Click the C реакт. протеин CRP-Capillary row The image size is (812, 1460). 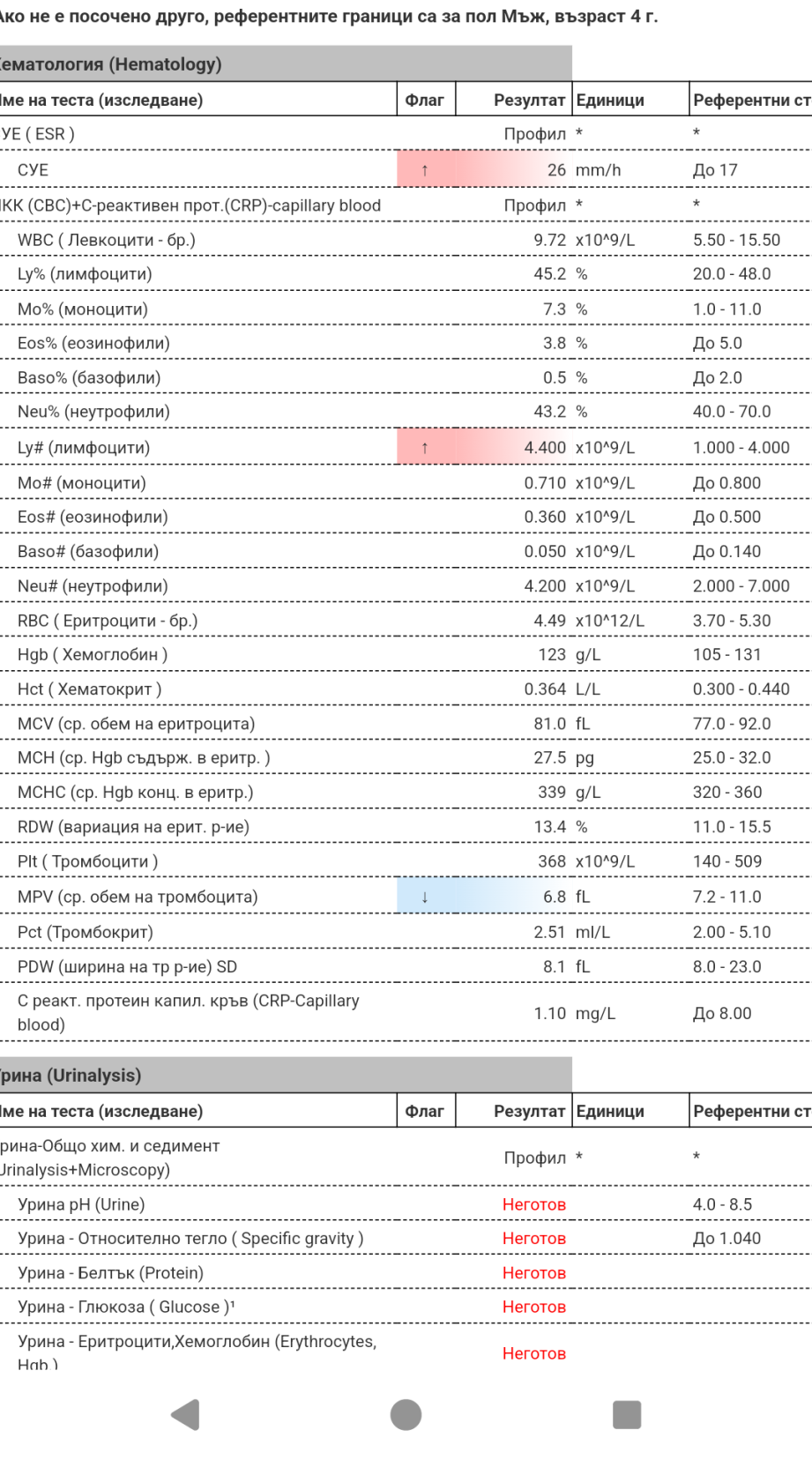click(x=188, y=1013)
